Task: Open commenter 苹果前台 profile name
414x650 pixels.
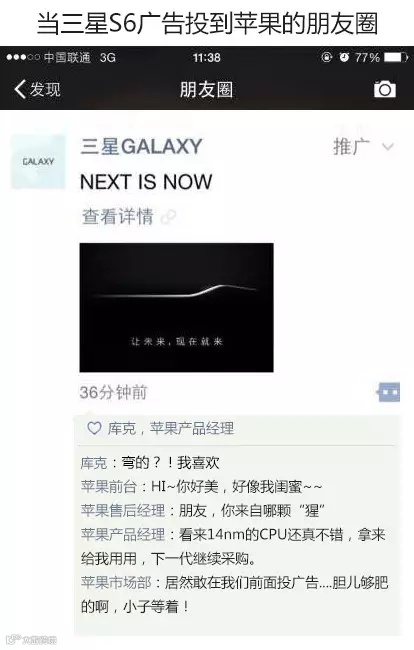Action: coord(109,486)
